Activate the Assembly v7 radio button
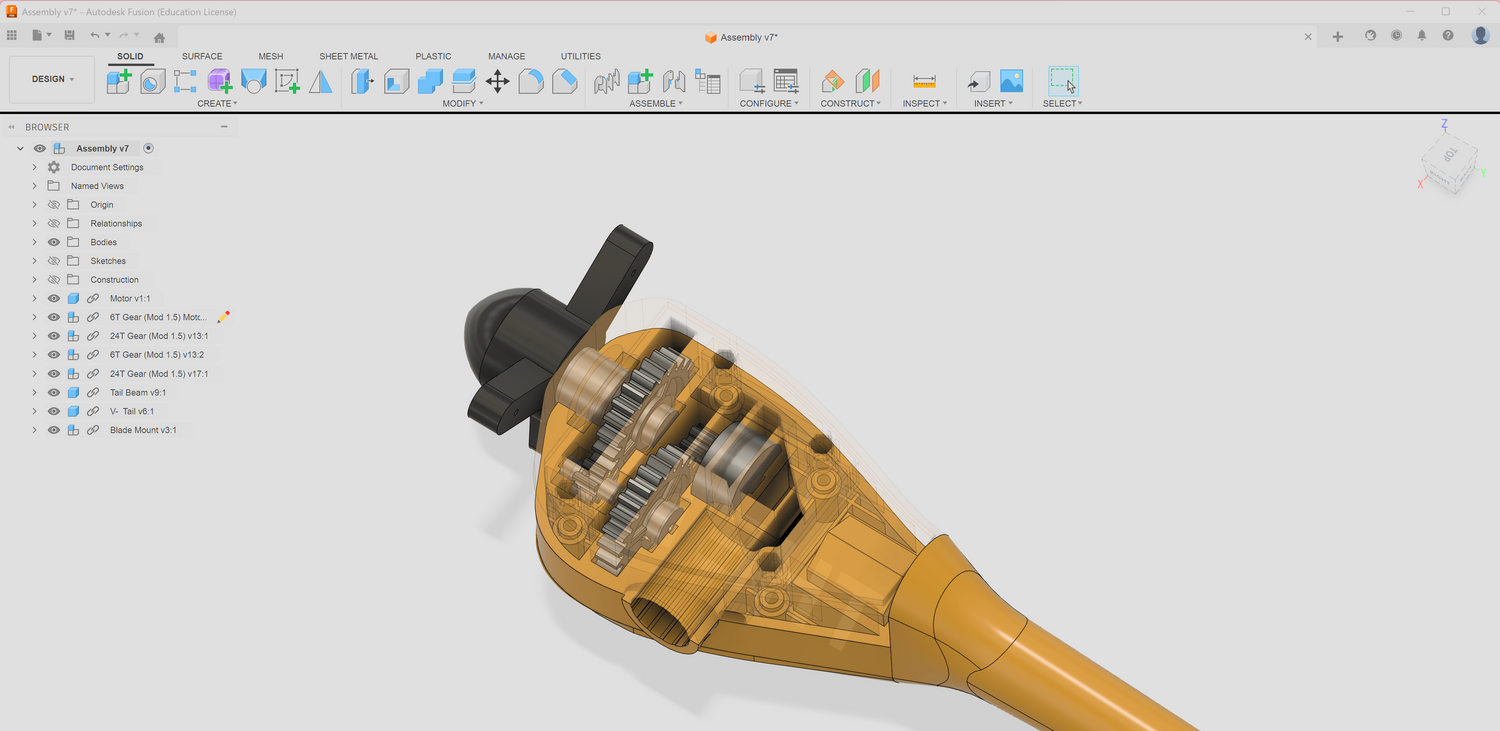 (148, 148)
